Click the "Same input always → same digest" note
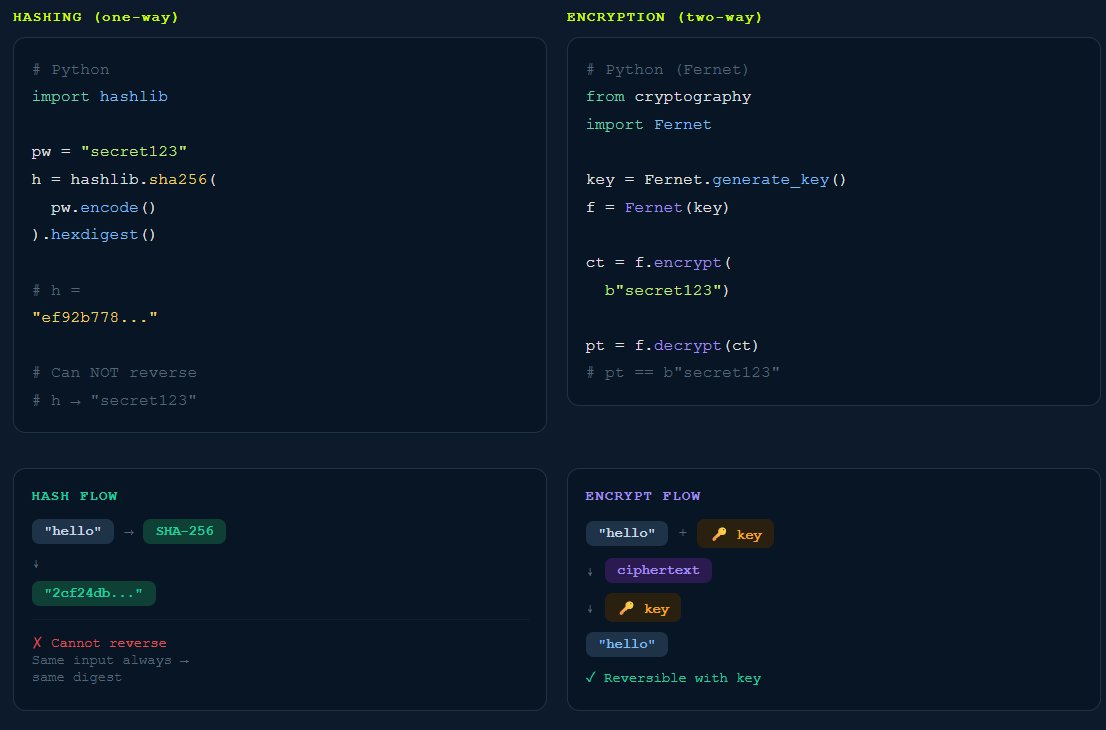Viewport: 1106px width, 730px height. coord(110,669)
